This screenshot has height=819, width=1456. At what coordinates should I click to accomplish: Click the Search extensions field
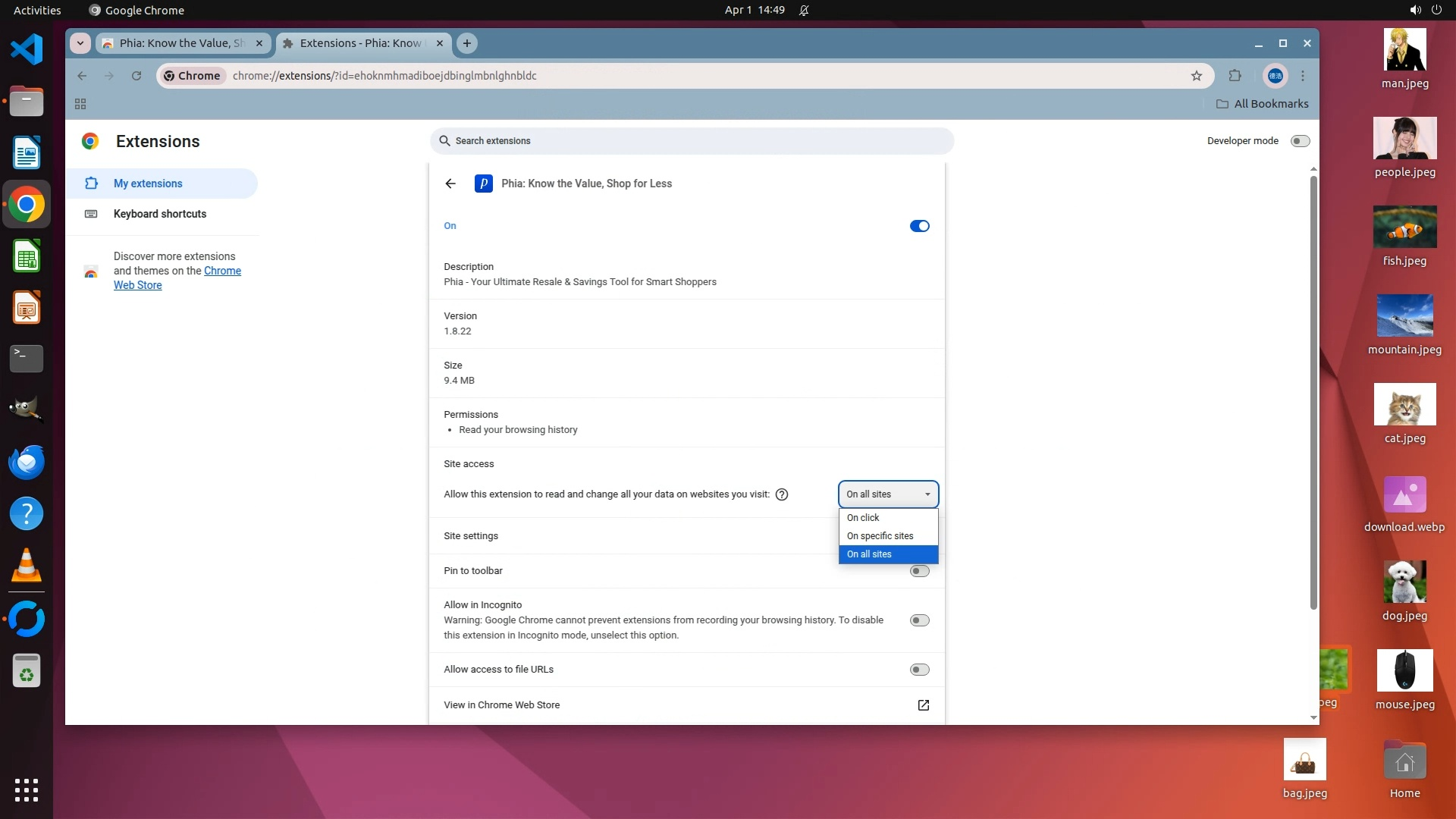point(692,141)
